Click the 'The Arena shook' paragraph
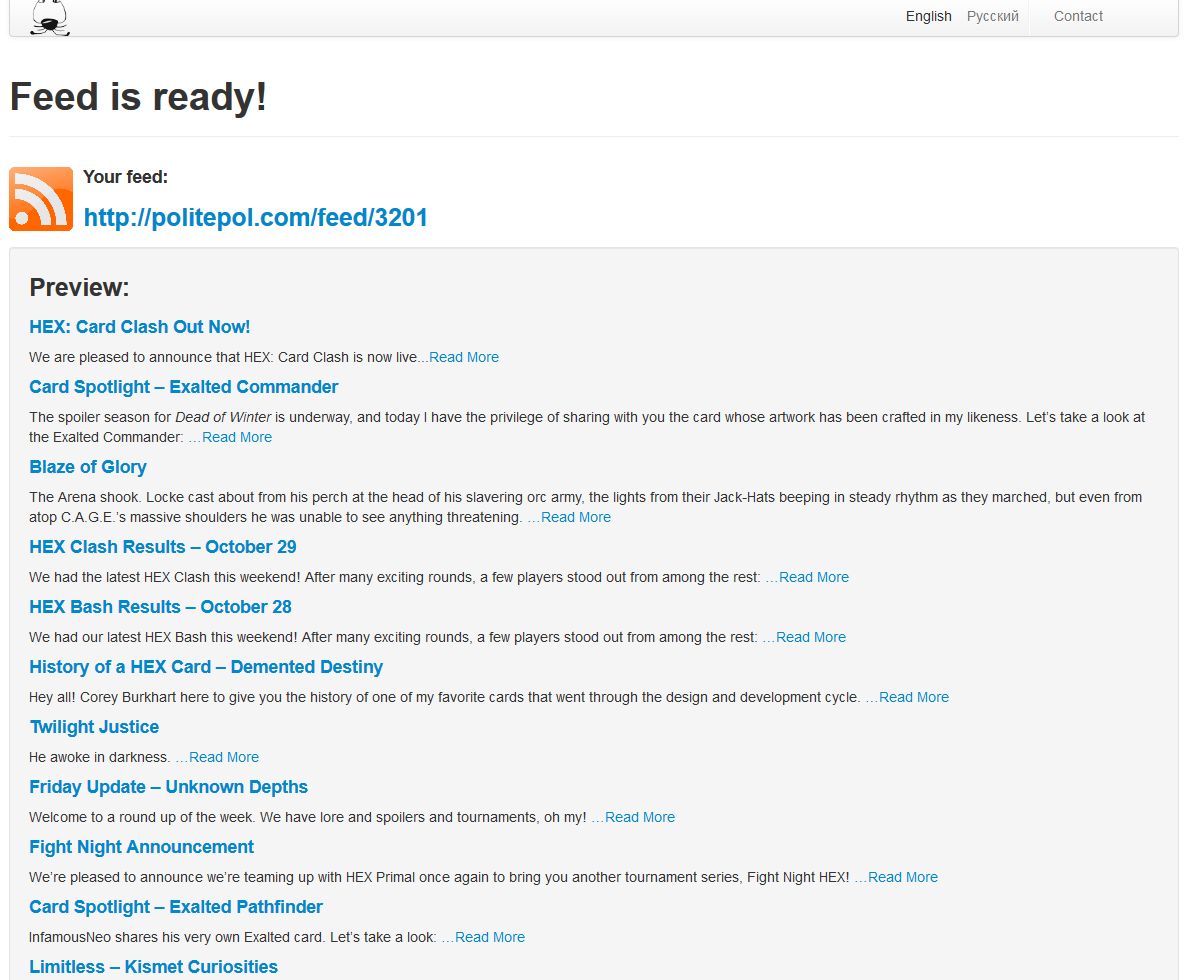Image resolution: width=1192 pixels, height=980 pixels. click(x=585, y=507)
